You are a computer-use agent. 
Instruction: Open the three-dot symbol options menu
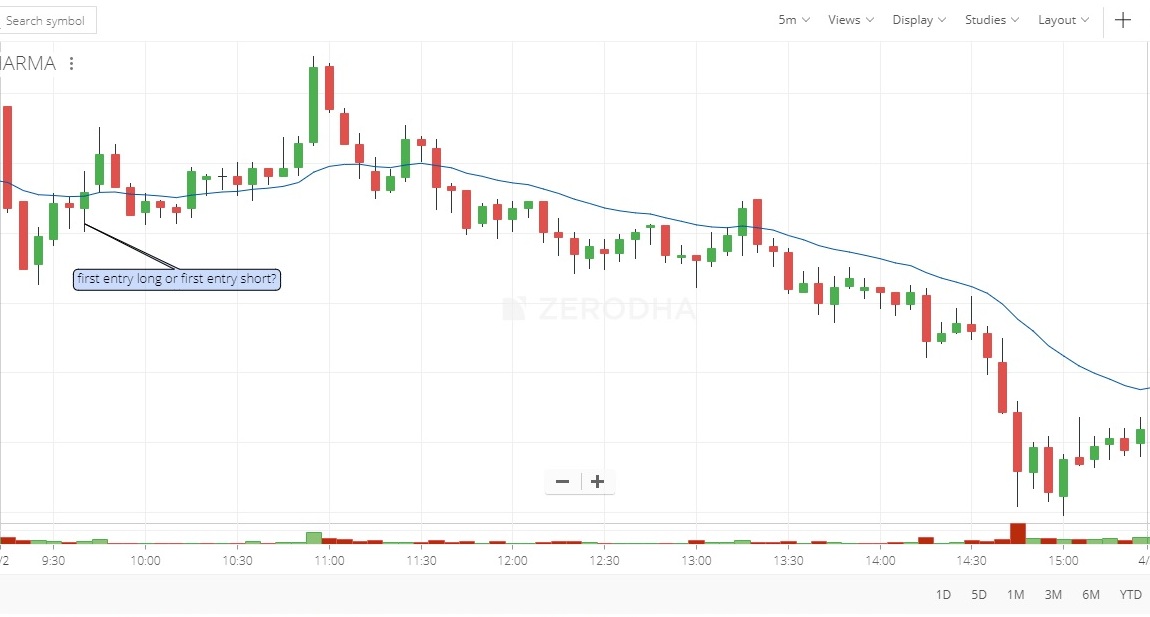click(x=71, y=64)
